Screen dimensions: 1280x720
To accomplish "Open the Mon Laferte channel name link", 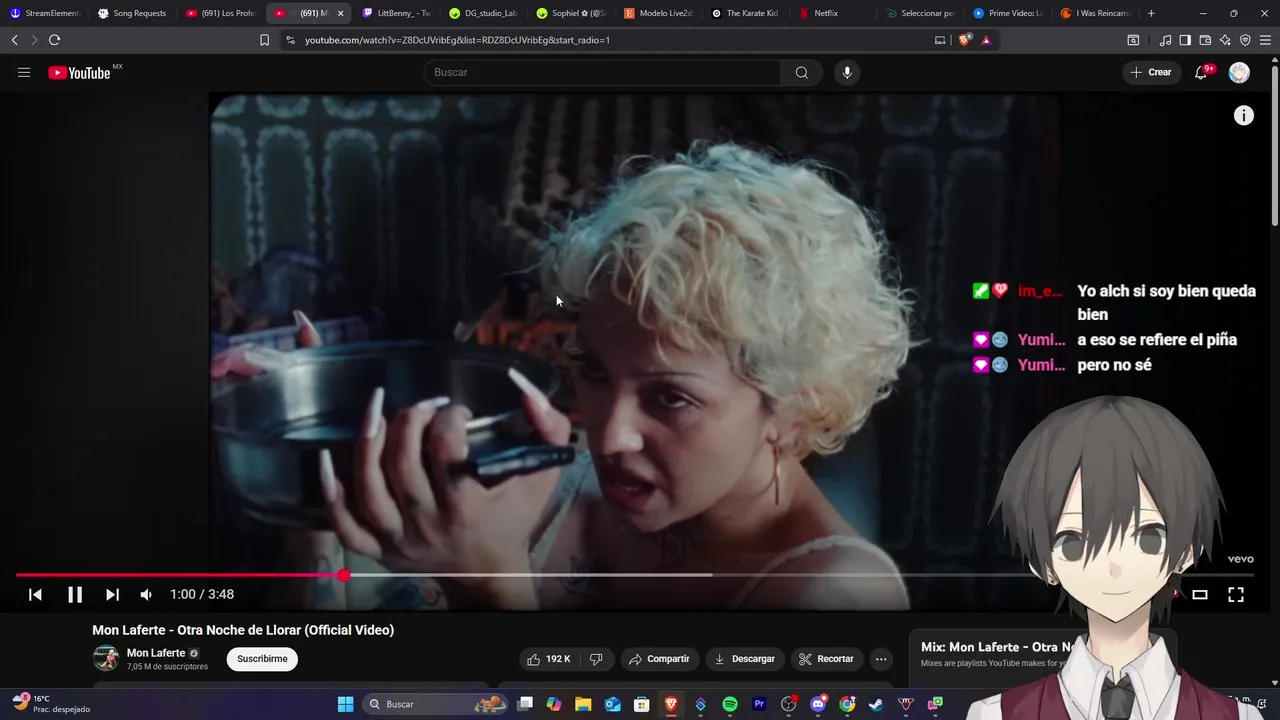I will 156,653.
